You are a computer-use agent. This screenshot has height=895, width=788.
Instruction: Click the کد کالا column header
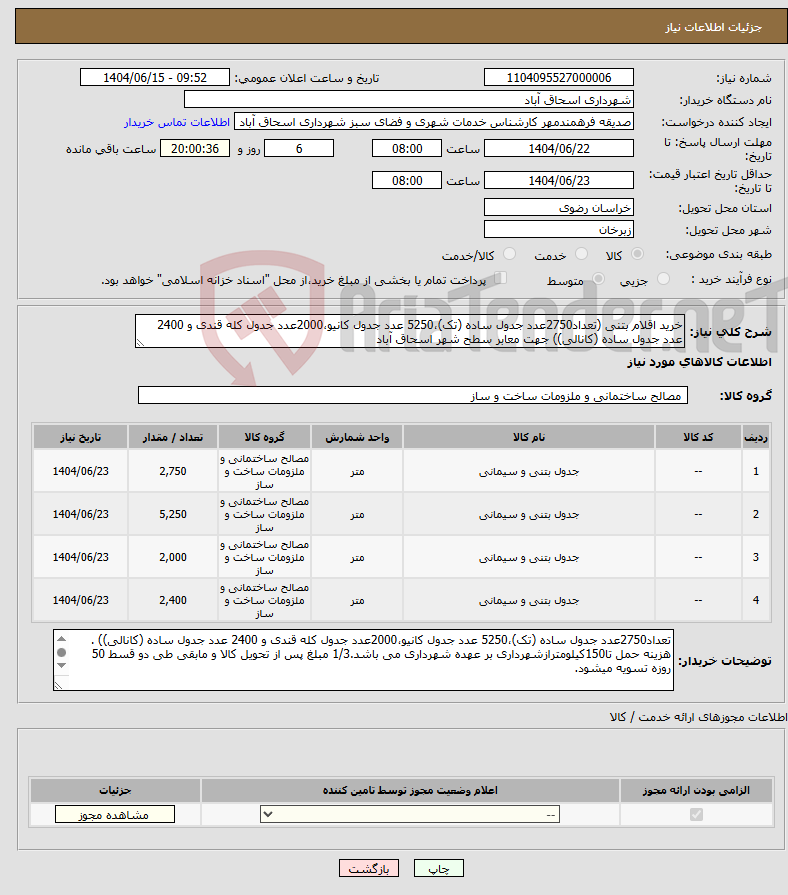coord(698,437)
